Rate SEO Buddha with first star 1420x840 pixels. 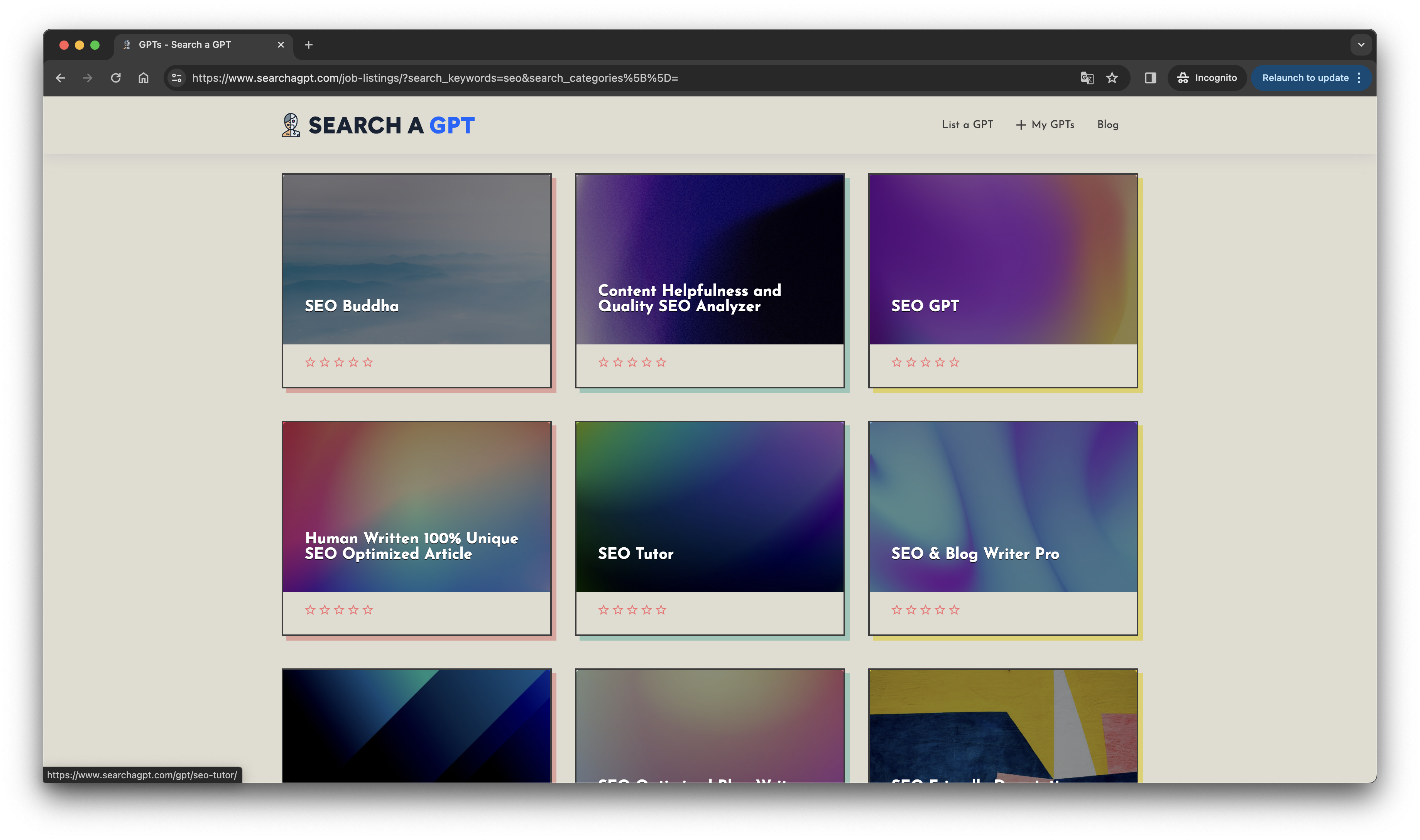pos(310,362)
